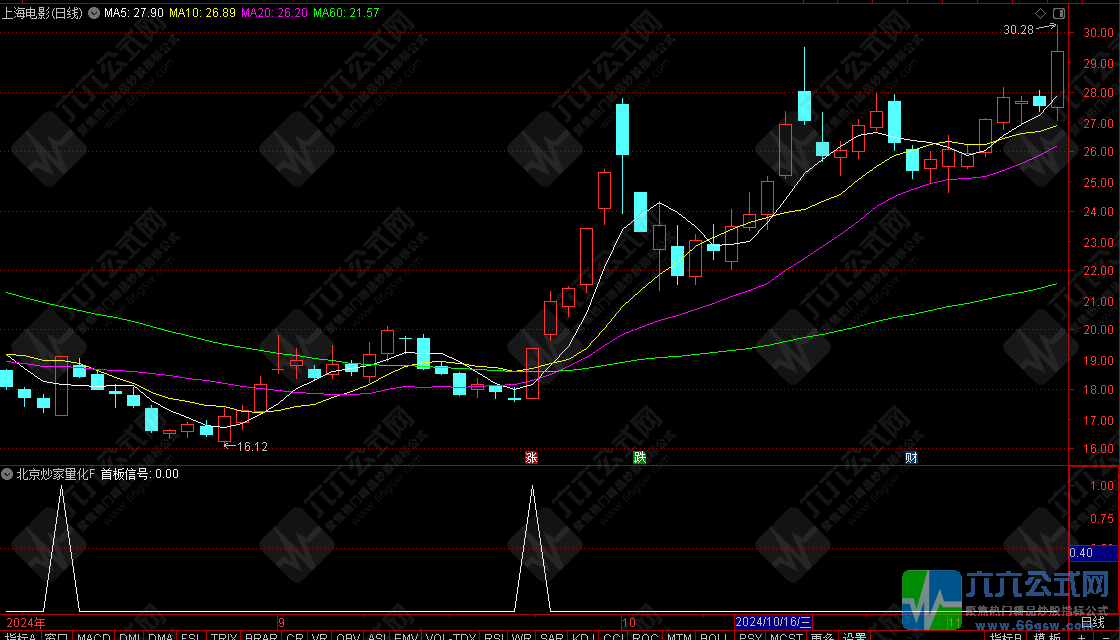This screenshot has width=1120, height=640.
Task: Click the diamond icon at chart top-right
Action: click(x=1040, y=14)
